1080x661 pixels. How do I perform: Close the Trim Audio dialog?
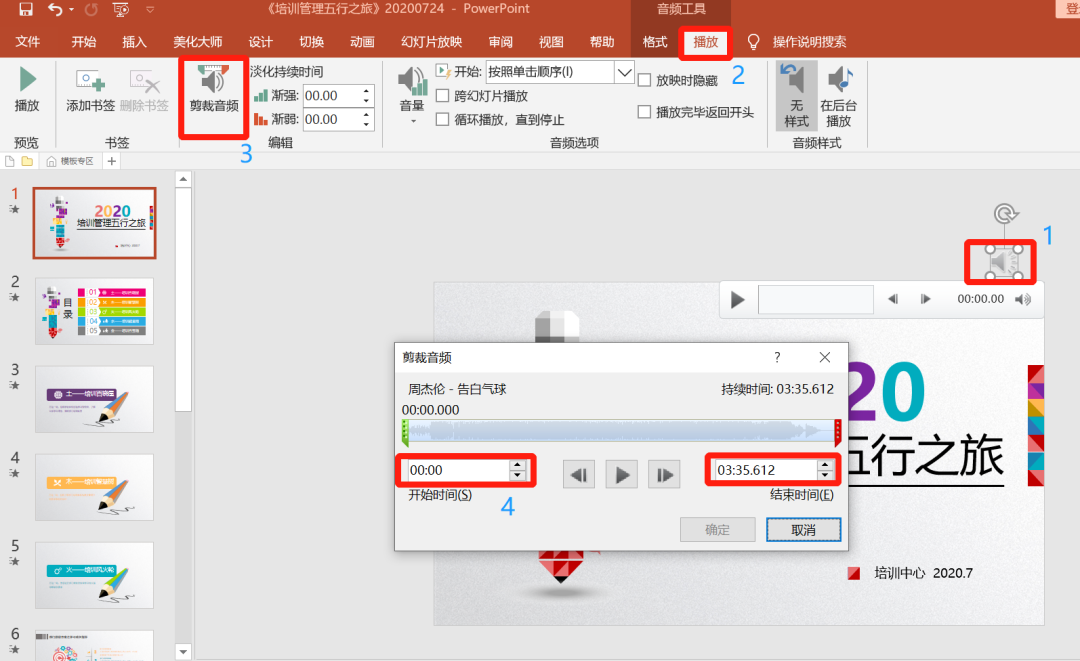pos(824,357)
